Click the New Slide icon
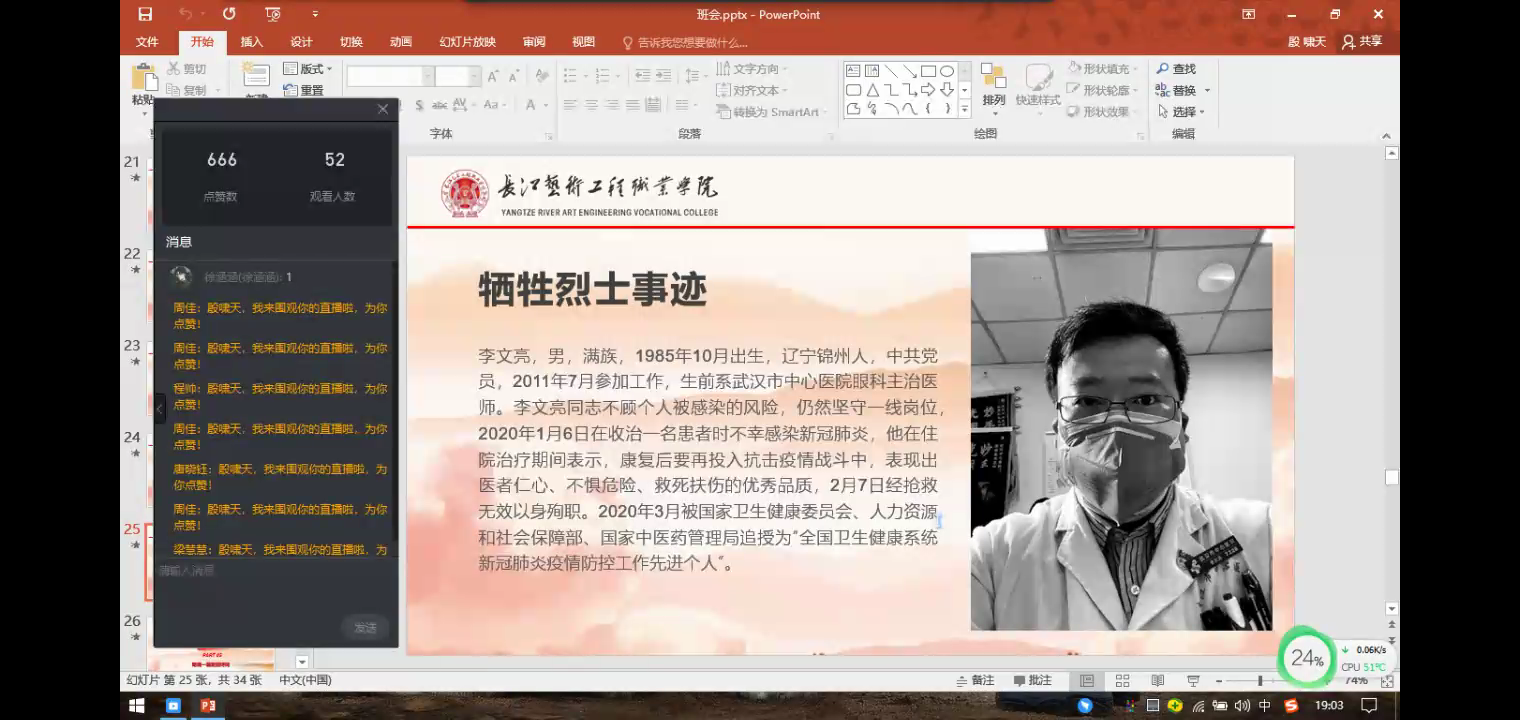Viewport: 1520px width, 720px height. tap(256, 76)
